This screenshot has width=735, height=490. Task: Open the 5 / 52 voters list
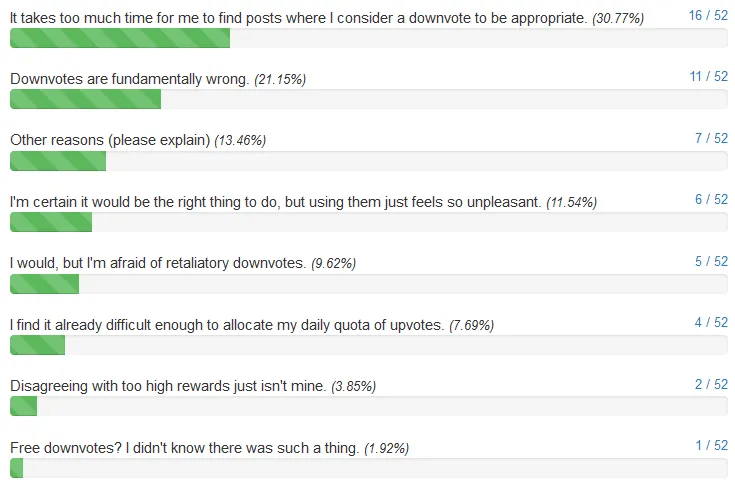click(711, 261)
